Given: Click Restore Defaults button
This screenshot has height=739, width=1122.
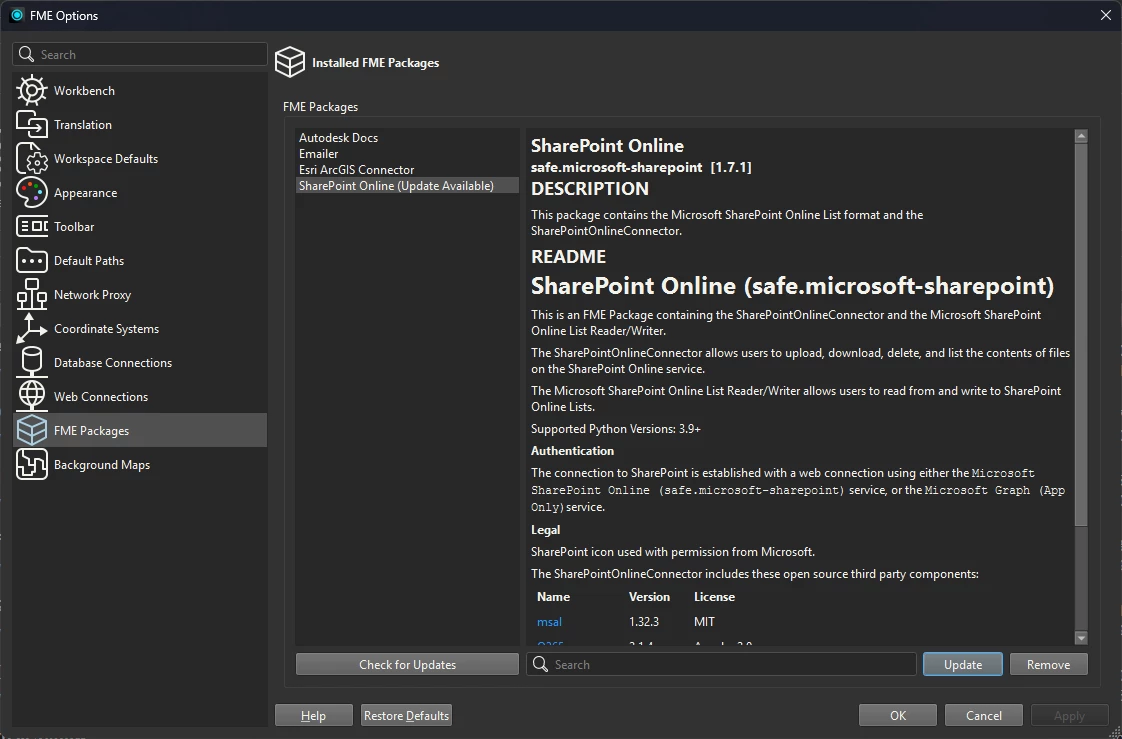Looking at the screenshot, I should coord(406,715).
